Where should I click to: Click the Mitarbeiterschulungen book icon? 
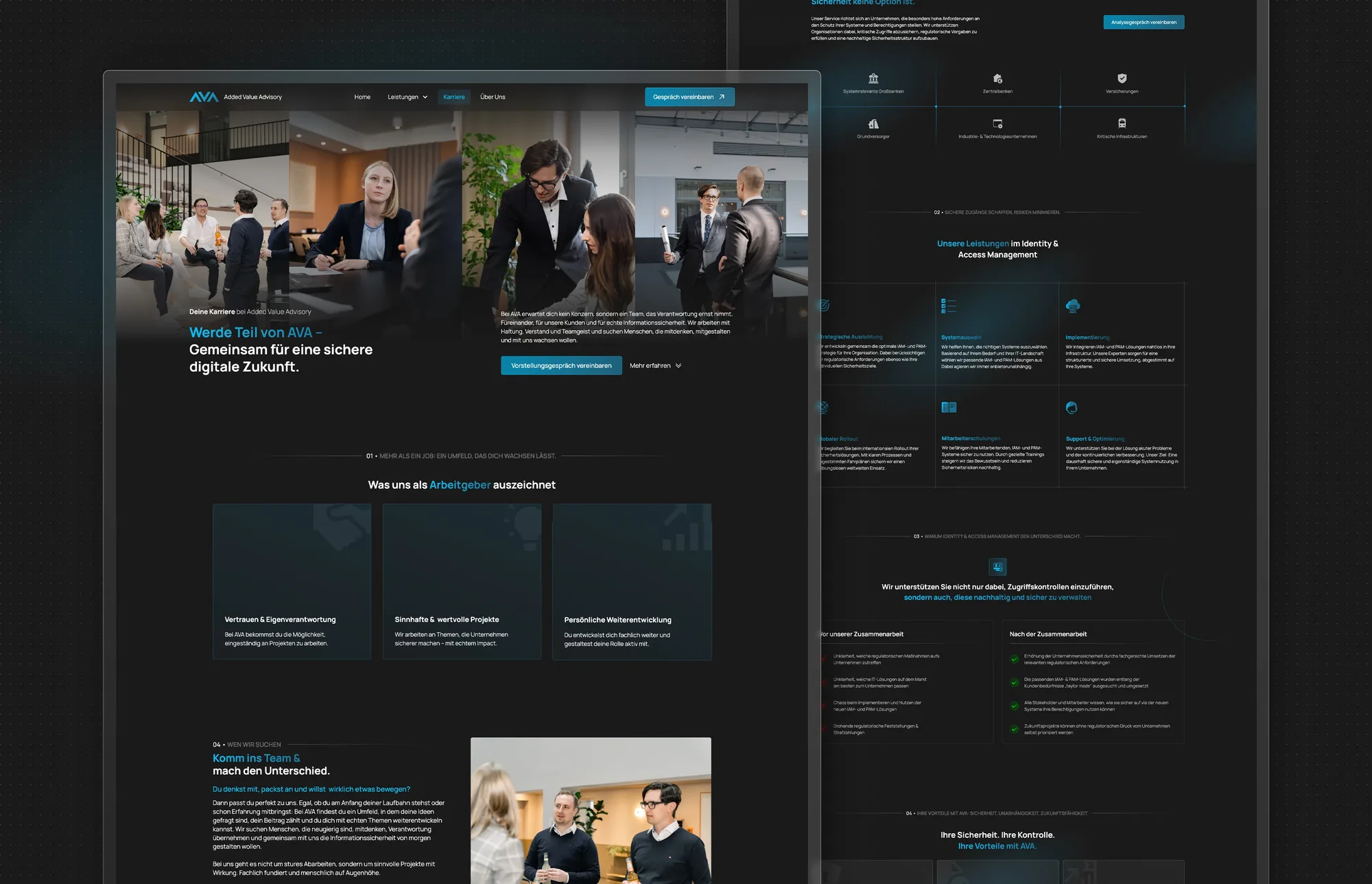point(949,408)
